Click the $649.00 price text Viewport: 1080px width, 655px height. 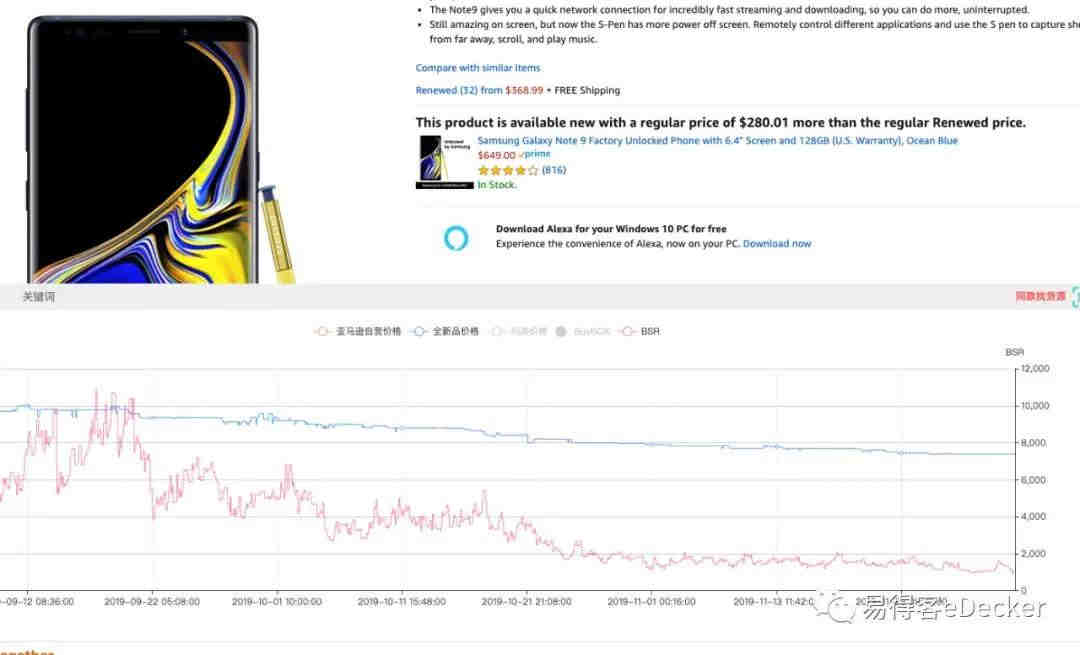(x=496, y=156)
